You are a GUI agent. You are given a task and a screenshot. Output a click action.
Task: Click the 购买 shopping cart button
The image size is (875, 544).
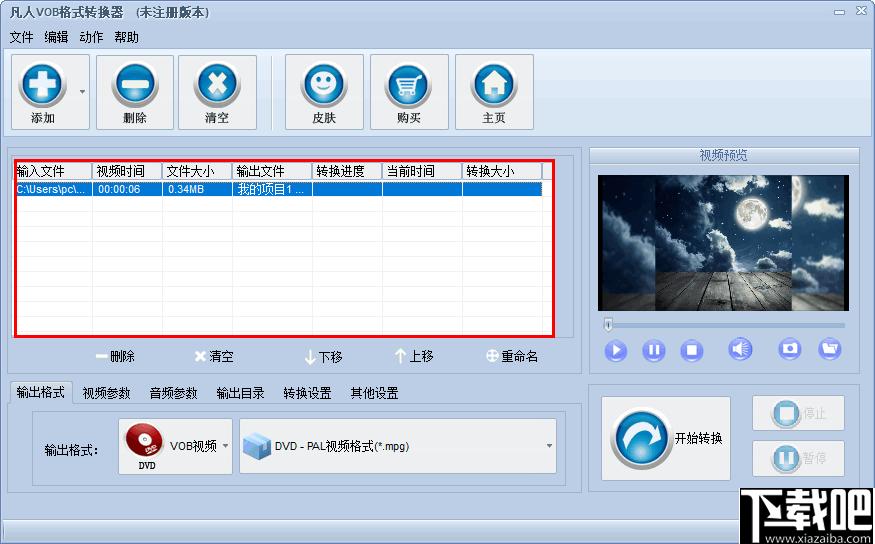coord(409,92)
